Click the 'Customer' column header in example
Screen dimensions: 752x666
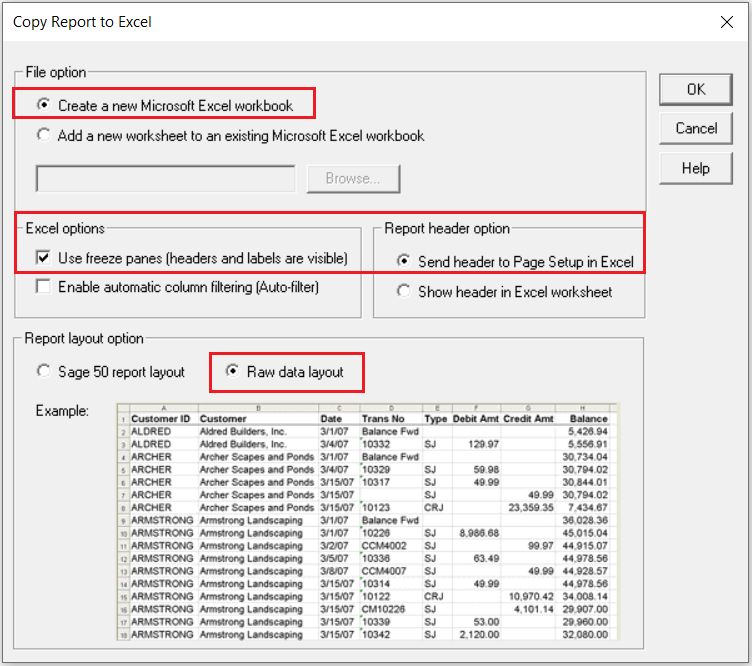point(223,419)
